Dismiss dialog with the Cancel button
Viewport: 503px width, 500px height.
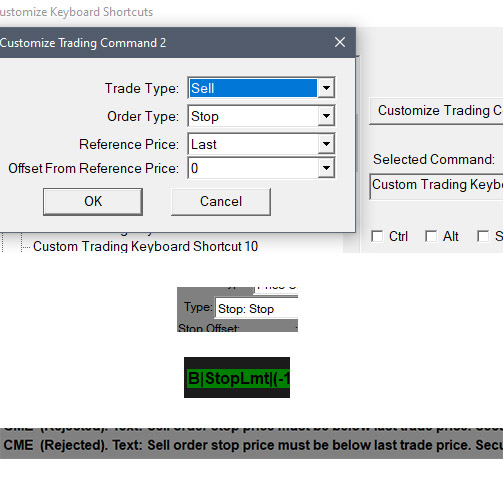pos(221,202)
